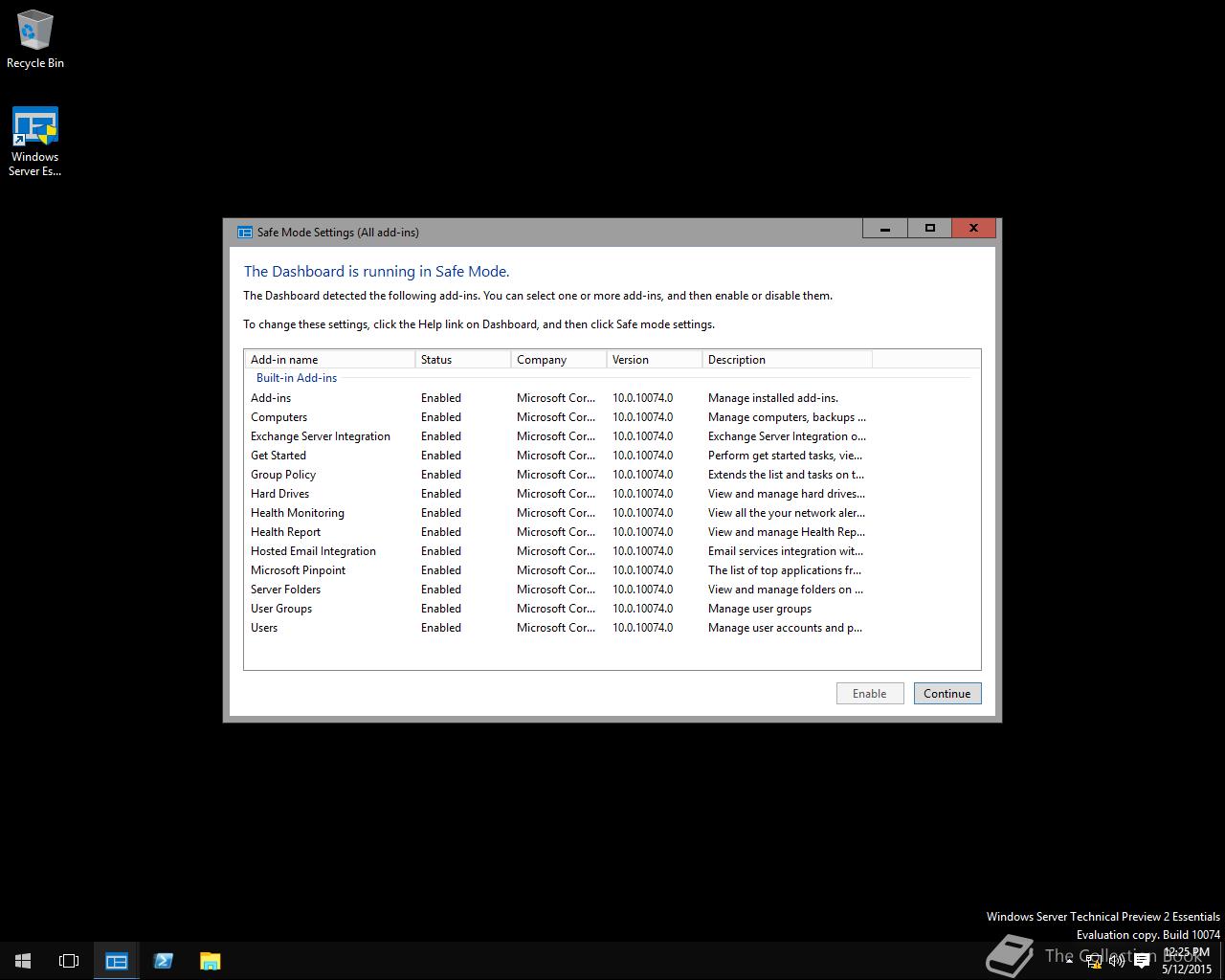Click version number in Users row
This screenshot has height=980, width=1225.
(x=642, y=628)
